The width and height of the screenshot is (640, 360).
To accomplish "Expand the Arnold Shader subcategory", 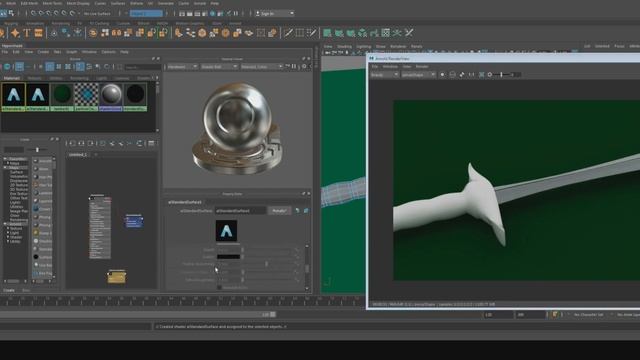I will point(8,237).
